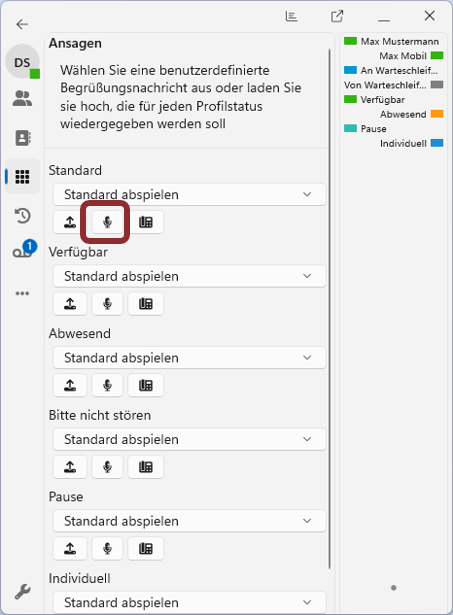
Task: Open the three-dots more menu in sidebar
Action: pyautogui.click(x=22, y=293)
